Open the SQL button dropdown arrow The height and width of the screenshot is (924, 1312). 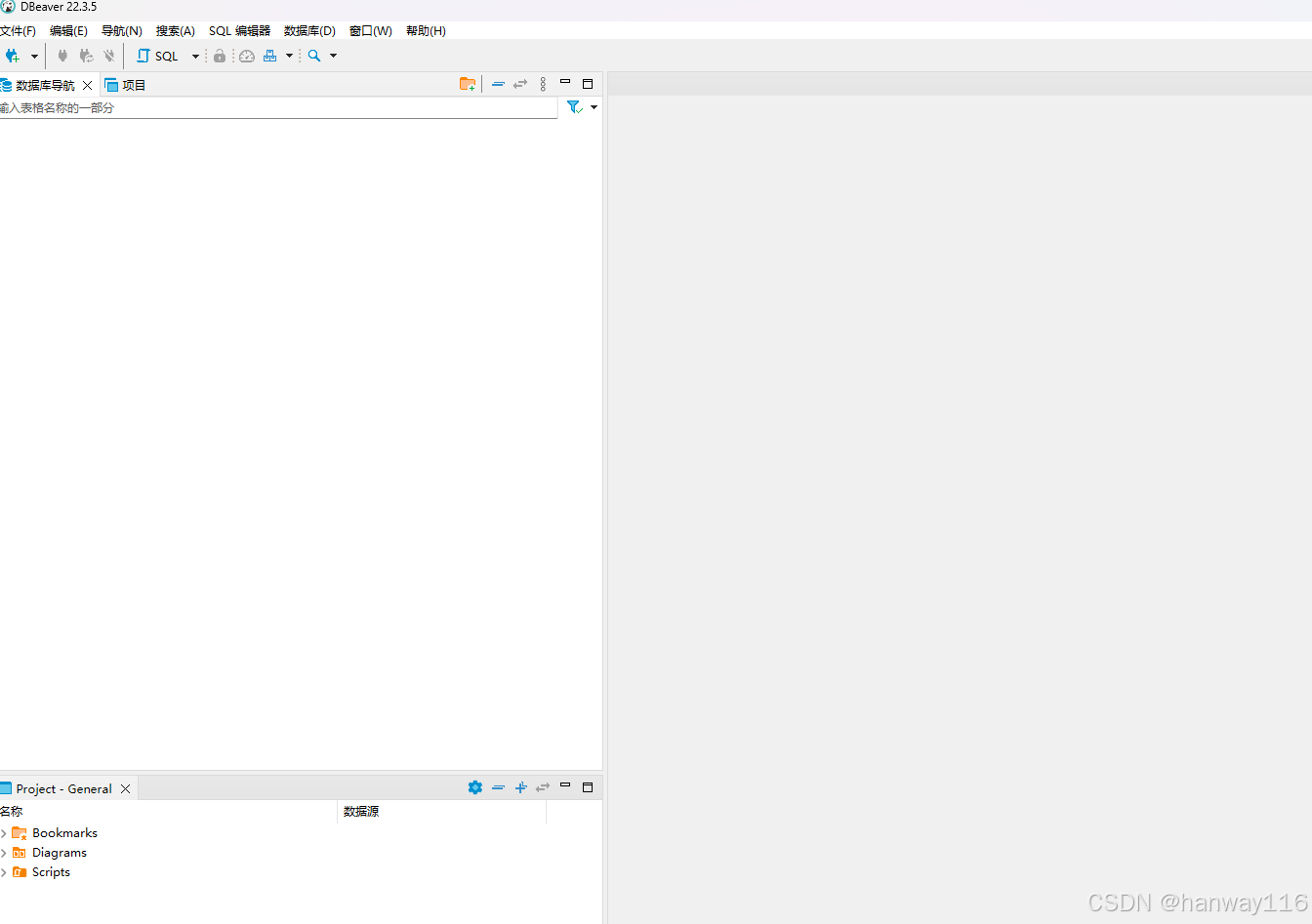coord(195,57)
